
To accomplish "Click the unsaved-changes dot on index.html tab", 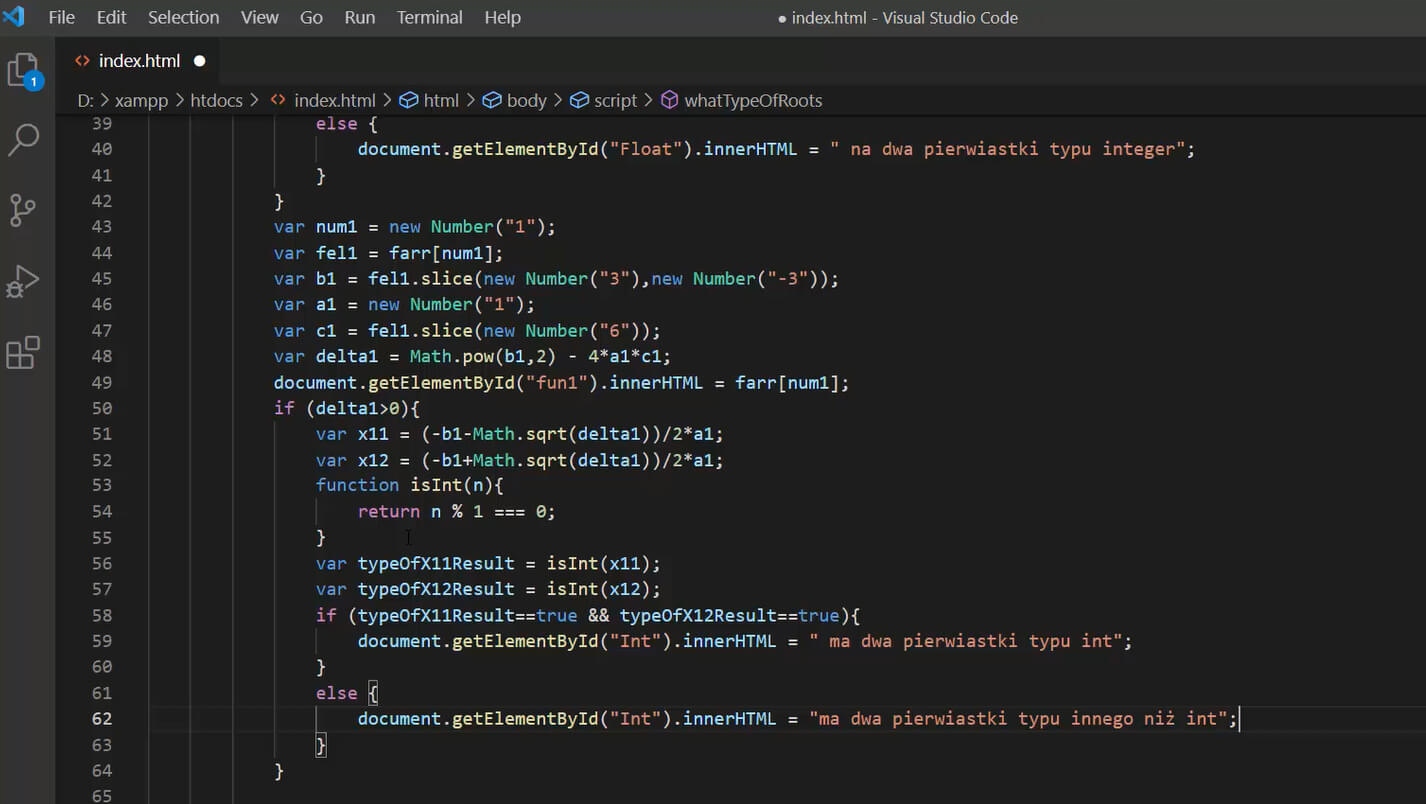I will coord(199,61).
